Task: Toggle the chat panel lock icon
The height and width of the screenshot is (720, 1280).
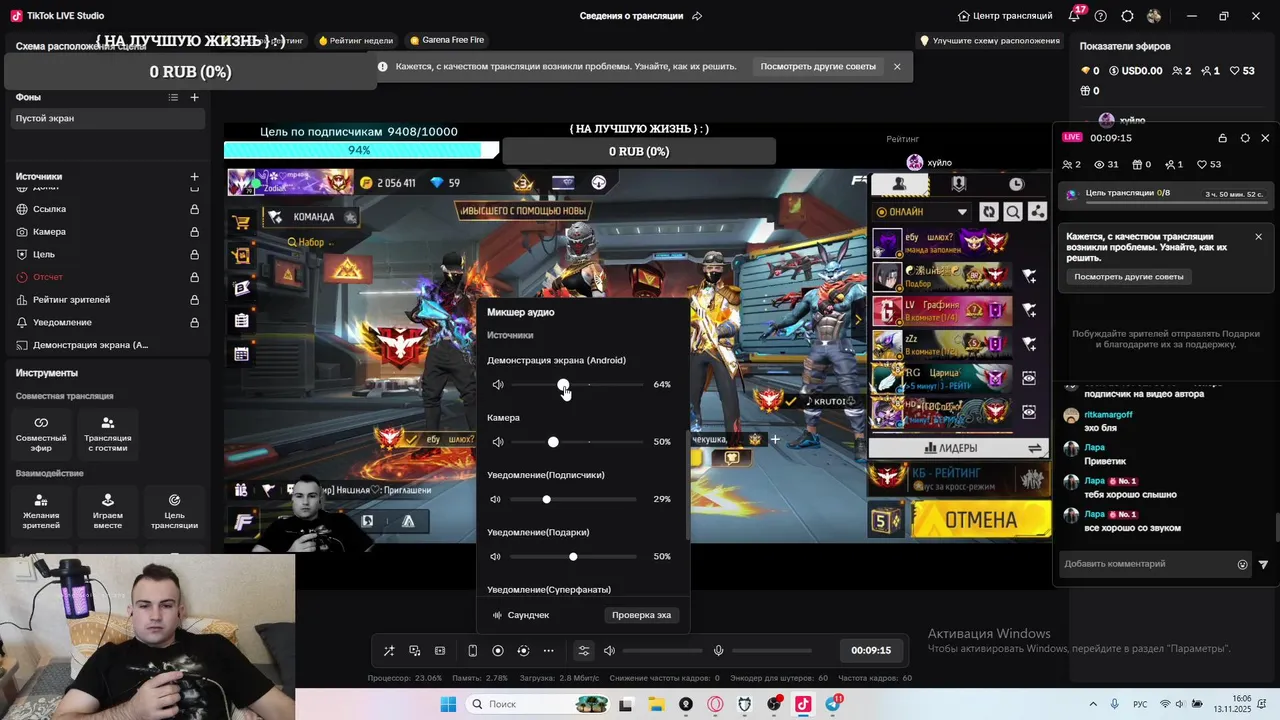Action: pos(1222,138)
